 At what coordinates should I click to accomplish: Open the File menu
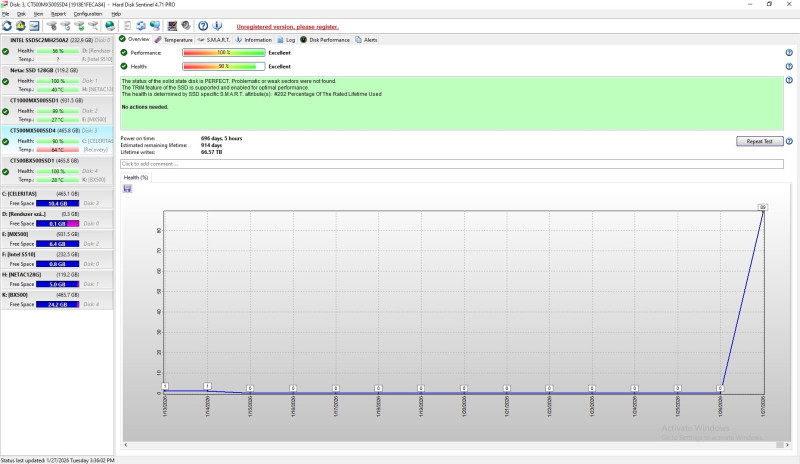click(x=6, y=14)
